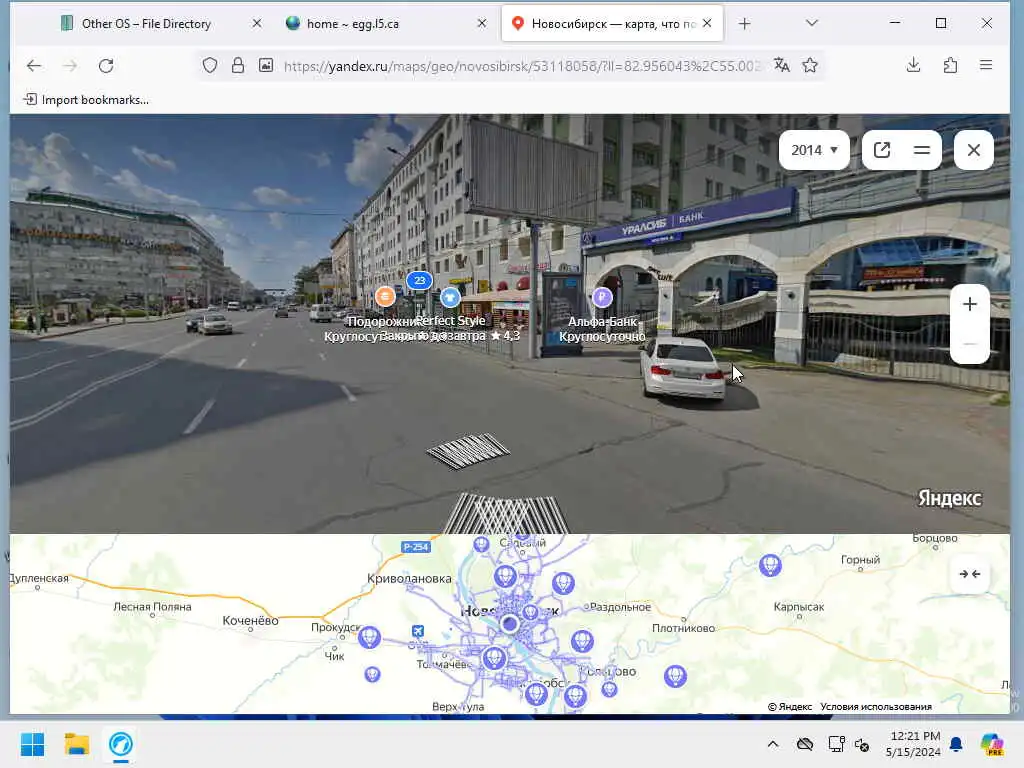Viewport: 1024px width, 768px height.
Task: Open the muted volume tray icon
Action: click(862, 744)
